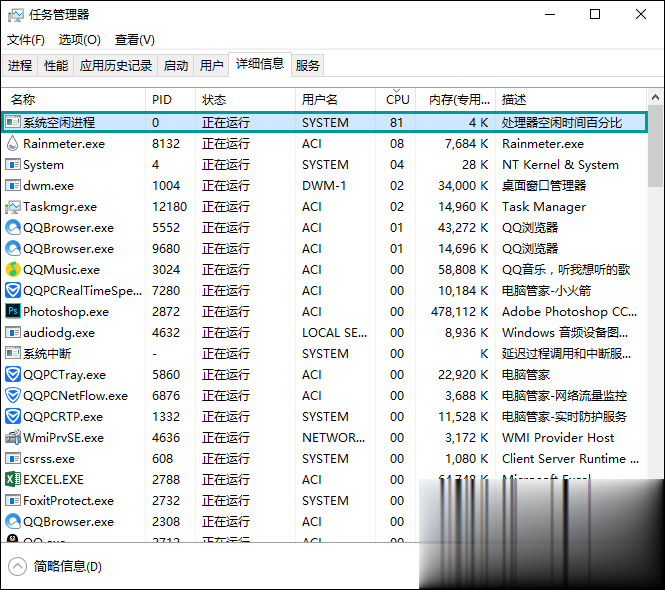Click memory value 478,112 K

460,312
